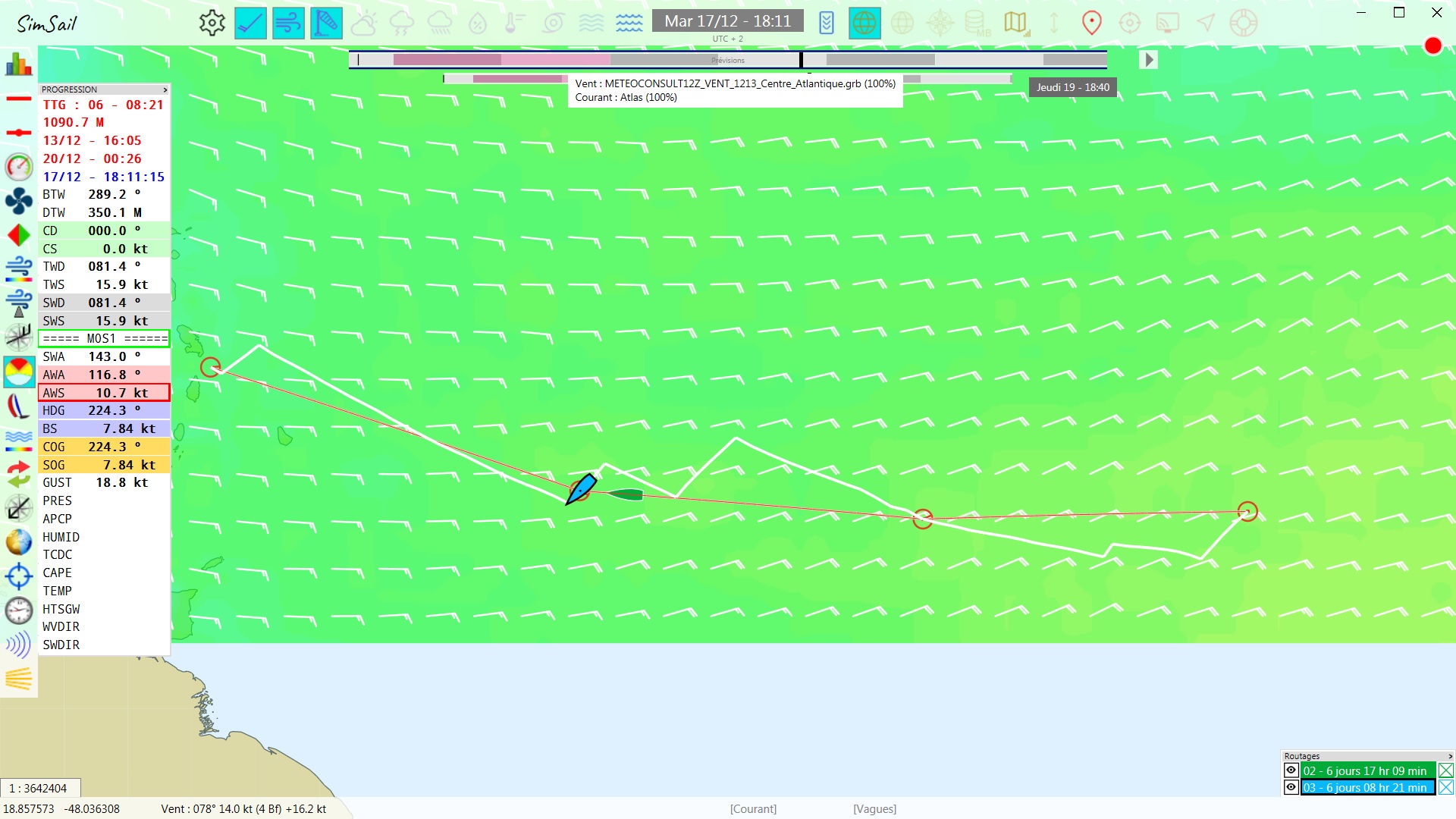Open the bar chart statistics icon

18,64
